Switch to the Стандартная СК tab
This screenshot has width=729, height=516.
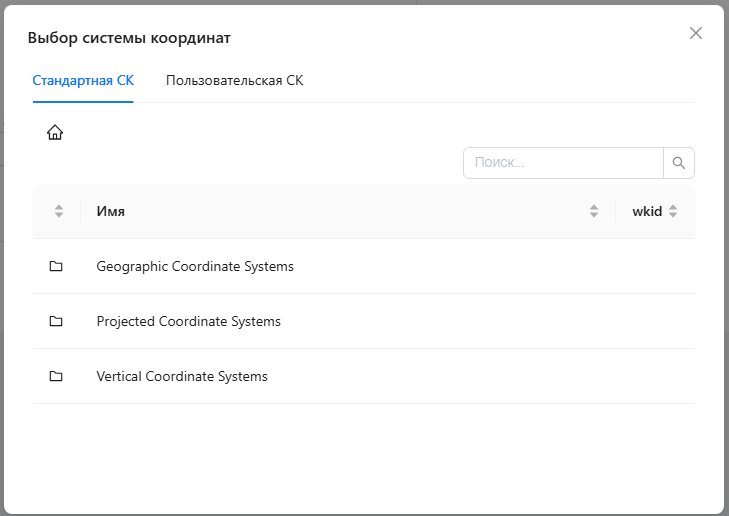point(83,80)
